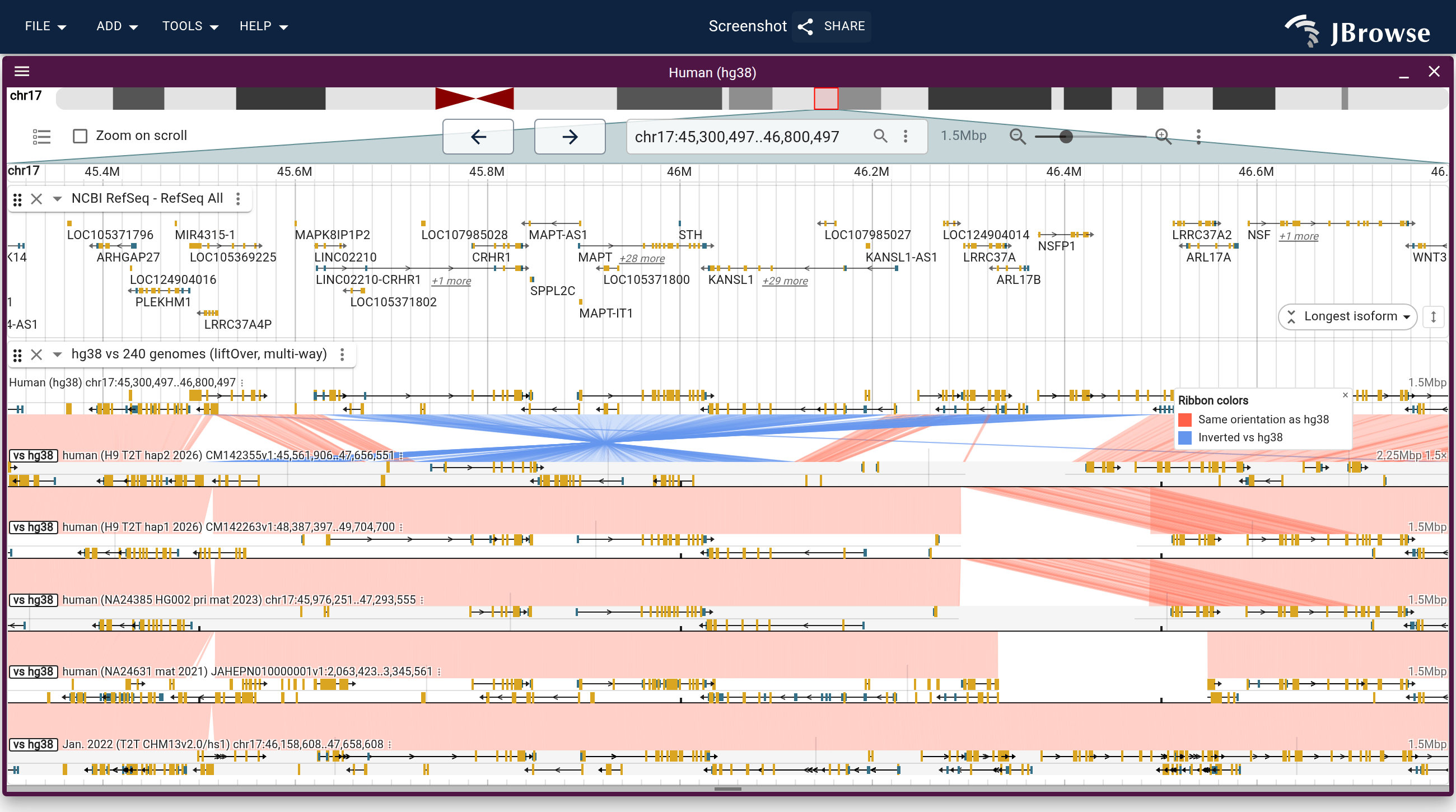Pan left with the back arrow button
This screenshot has height=812, width=1456.
click(x=478, y=136)
